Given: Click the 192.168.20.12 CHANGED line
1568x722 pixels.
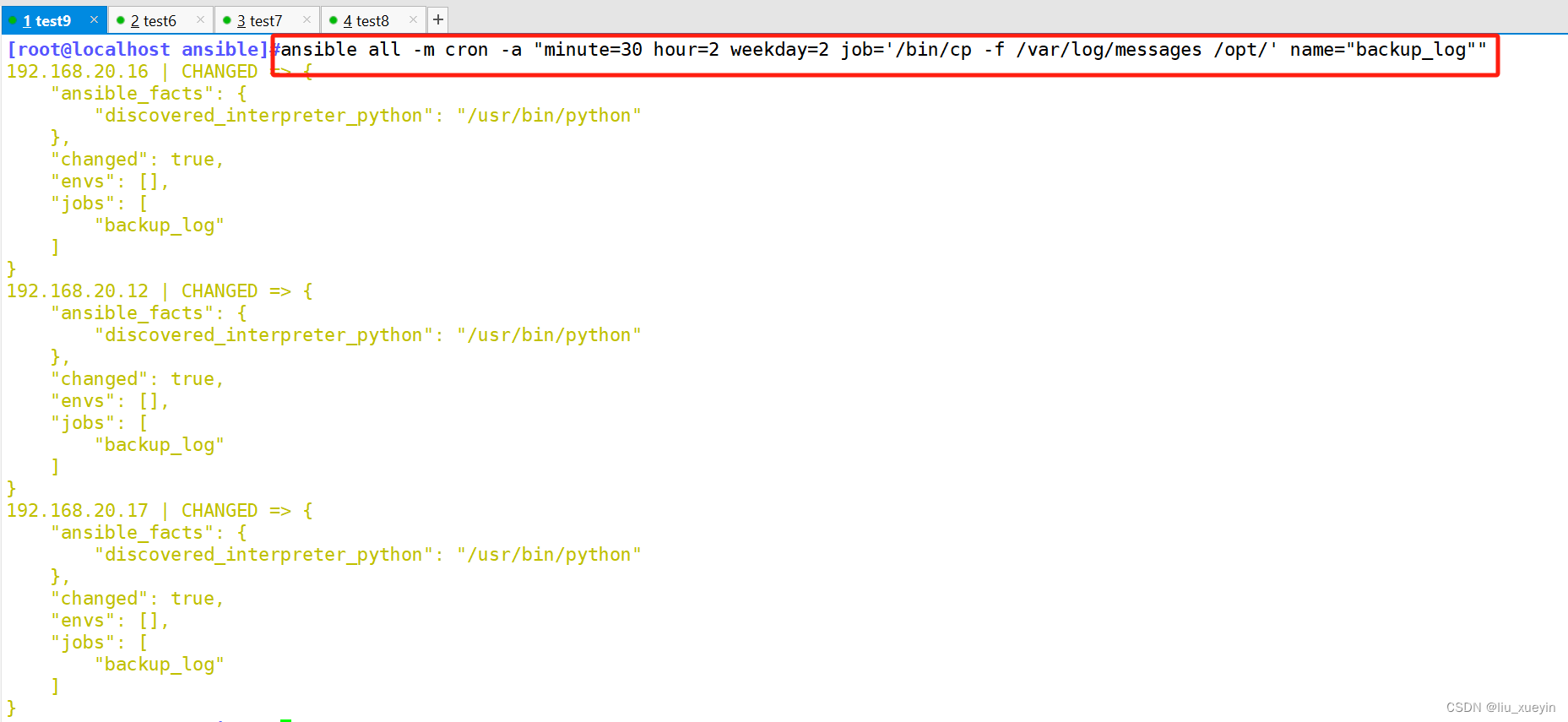Looking at the screenshot, I should (x=160, y=291).
